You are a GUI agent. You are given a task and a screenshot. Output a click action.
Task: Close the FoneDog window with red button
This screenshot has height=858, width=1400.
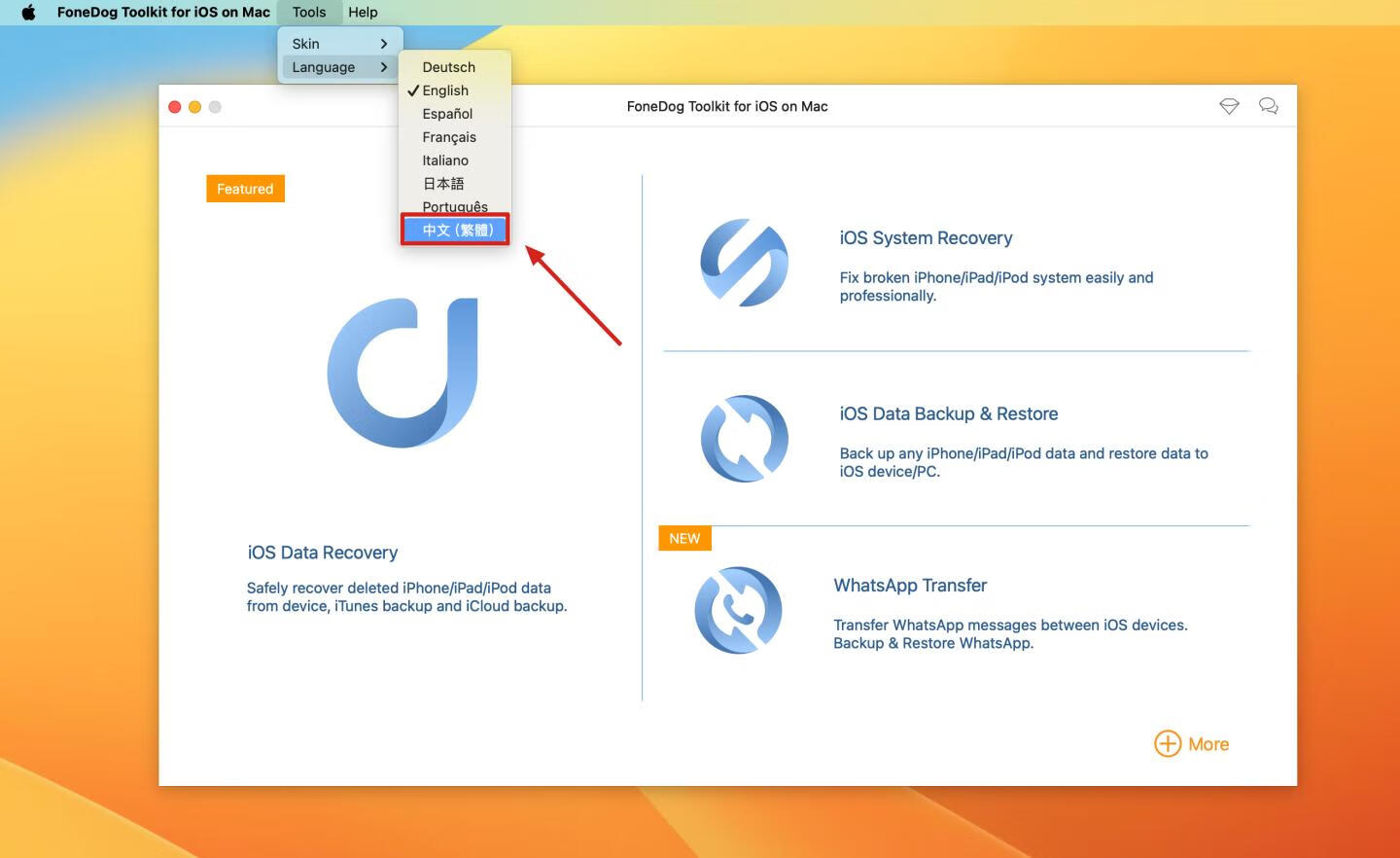point(175,107)
